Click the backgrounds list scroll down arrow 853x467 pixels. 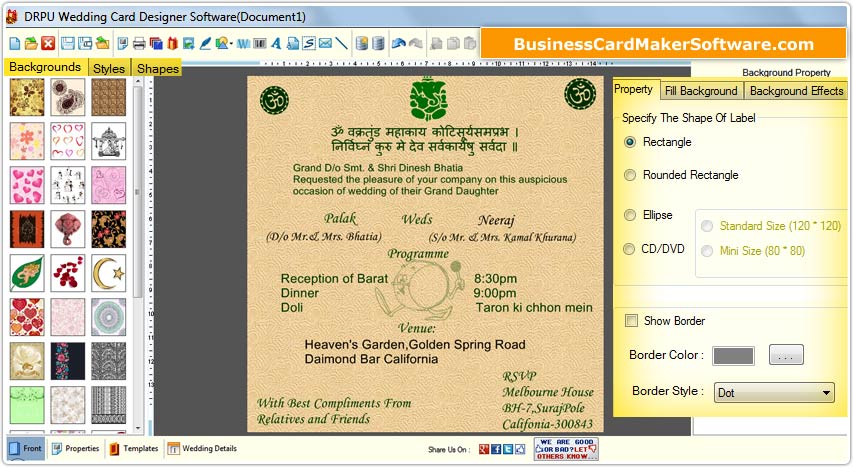pyautogui.click(x=138, y=428)
